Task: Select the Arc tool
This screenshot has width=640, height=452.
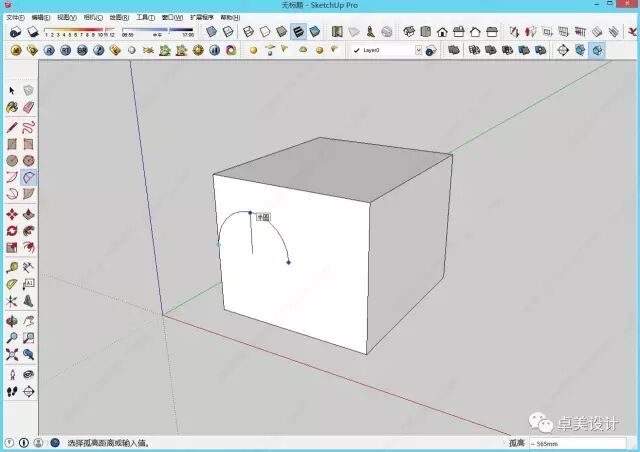Action: 12,177
